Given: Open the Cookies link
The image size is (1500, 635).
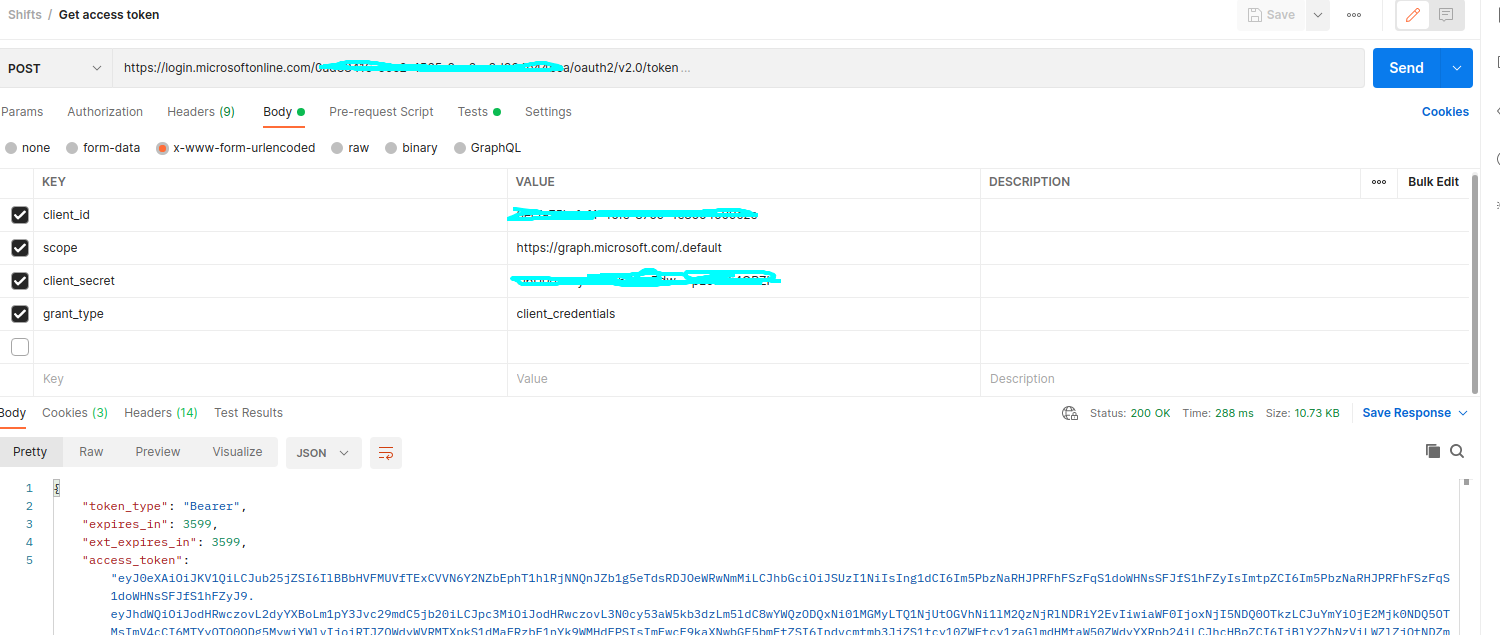Looking at the screenshot, I should click(x=1445, y=112).
